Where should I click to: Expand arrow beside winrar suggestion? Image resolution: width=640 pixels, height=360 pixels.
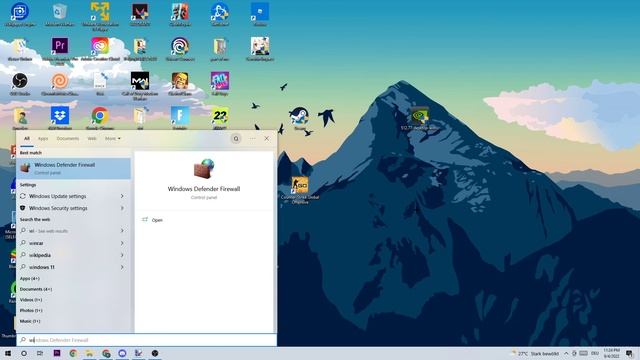[x=122, y=243]
